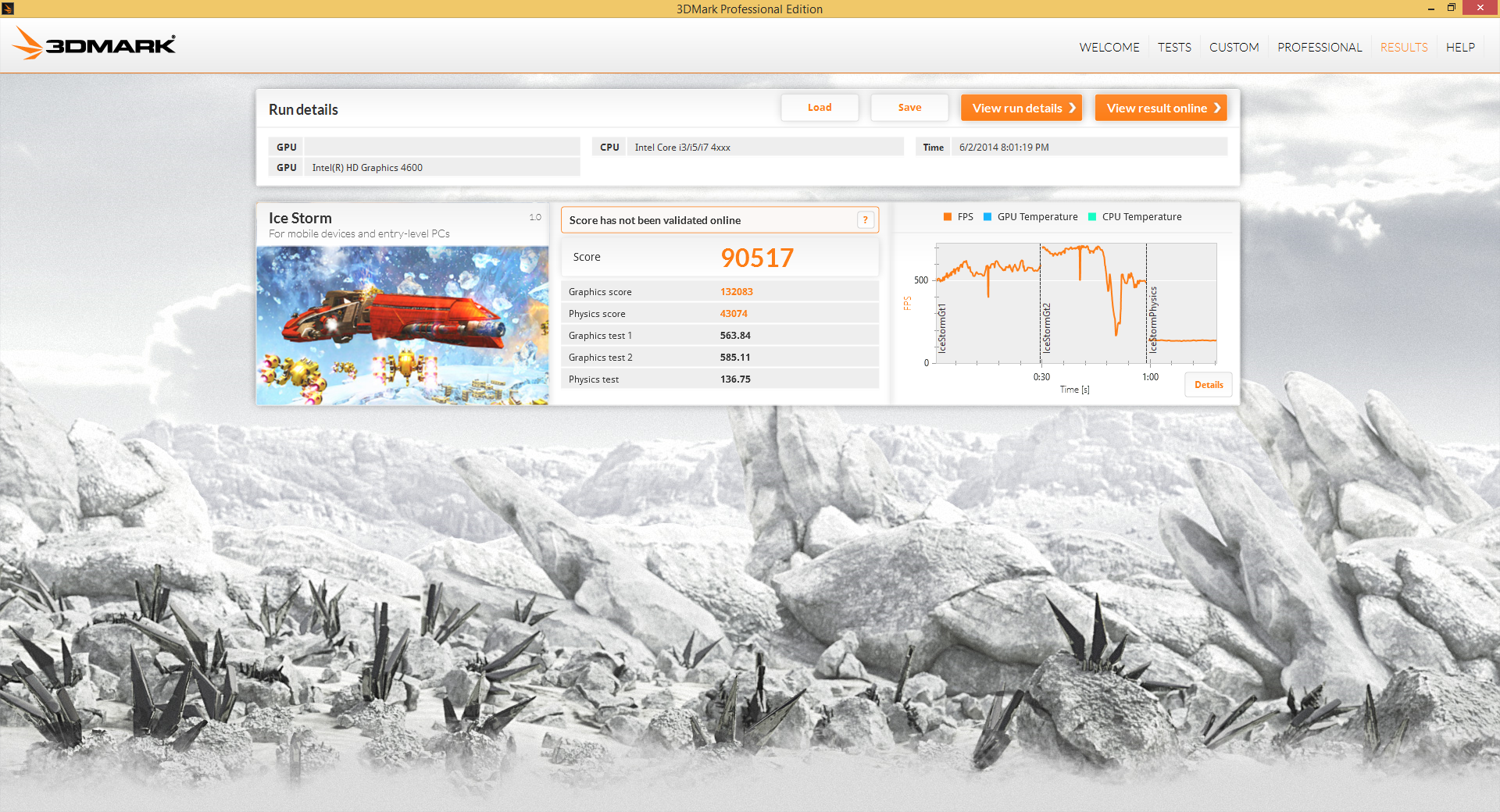Minimize the 3DMark window
Viewport: 1500px width, 812px height.
coord(1430,9)
